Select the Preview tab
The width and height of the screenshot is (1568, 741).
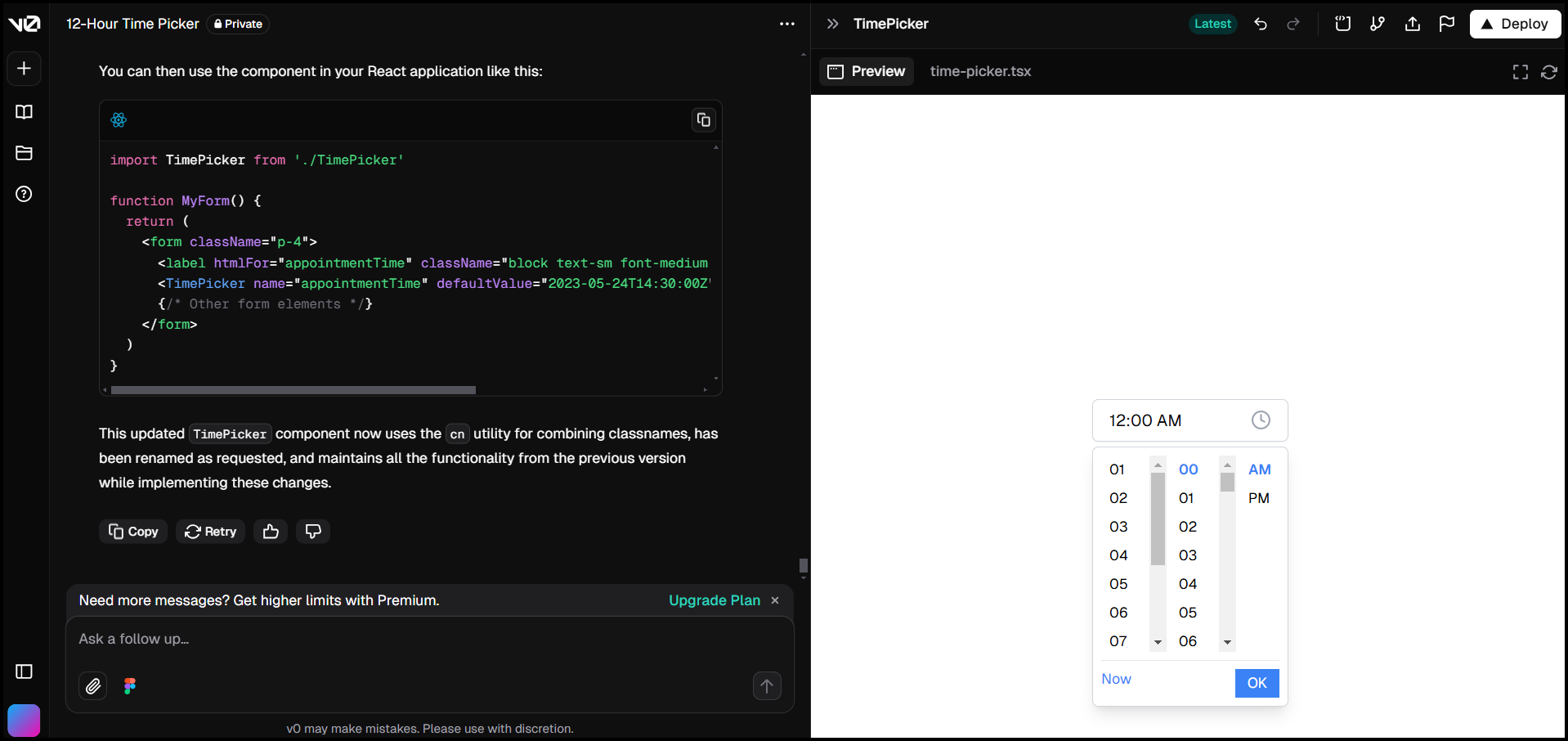click(x=867, y=71)
